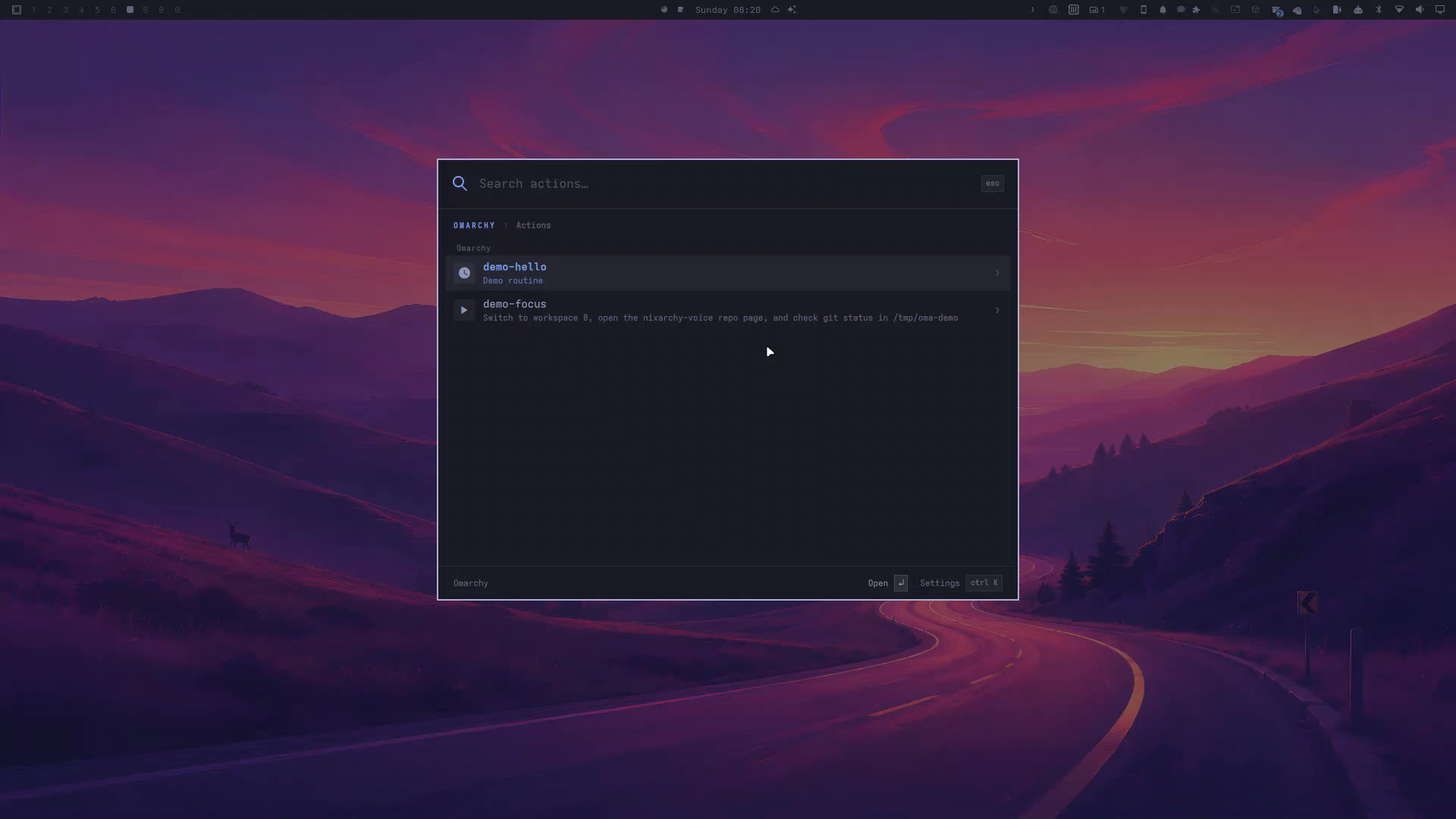Switch to workspace 1
The width and height of the screenshot is (1456, 819).
coord(33,10)
